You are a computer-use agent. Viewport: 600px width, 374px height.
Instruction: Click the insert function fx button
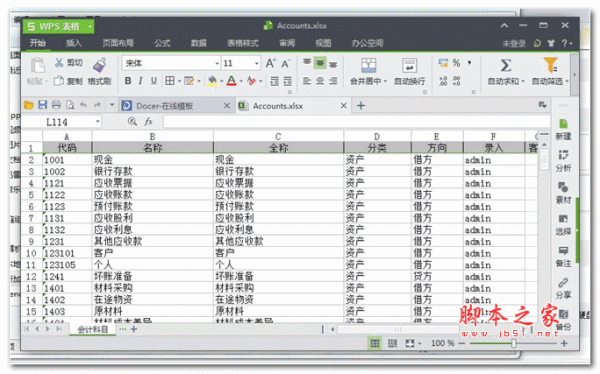tap(148, 122)
